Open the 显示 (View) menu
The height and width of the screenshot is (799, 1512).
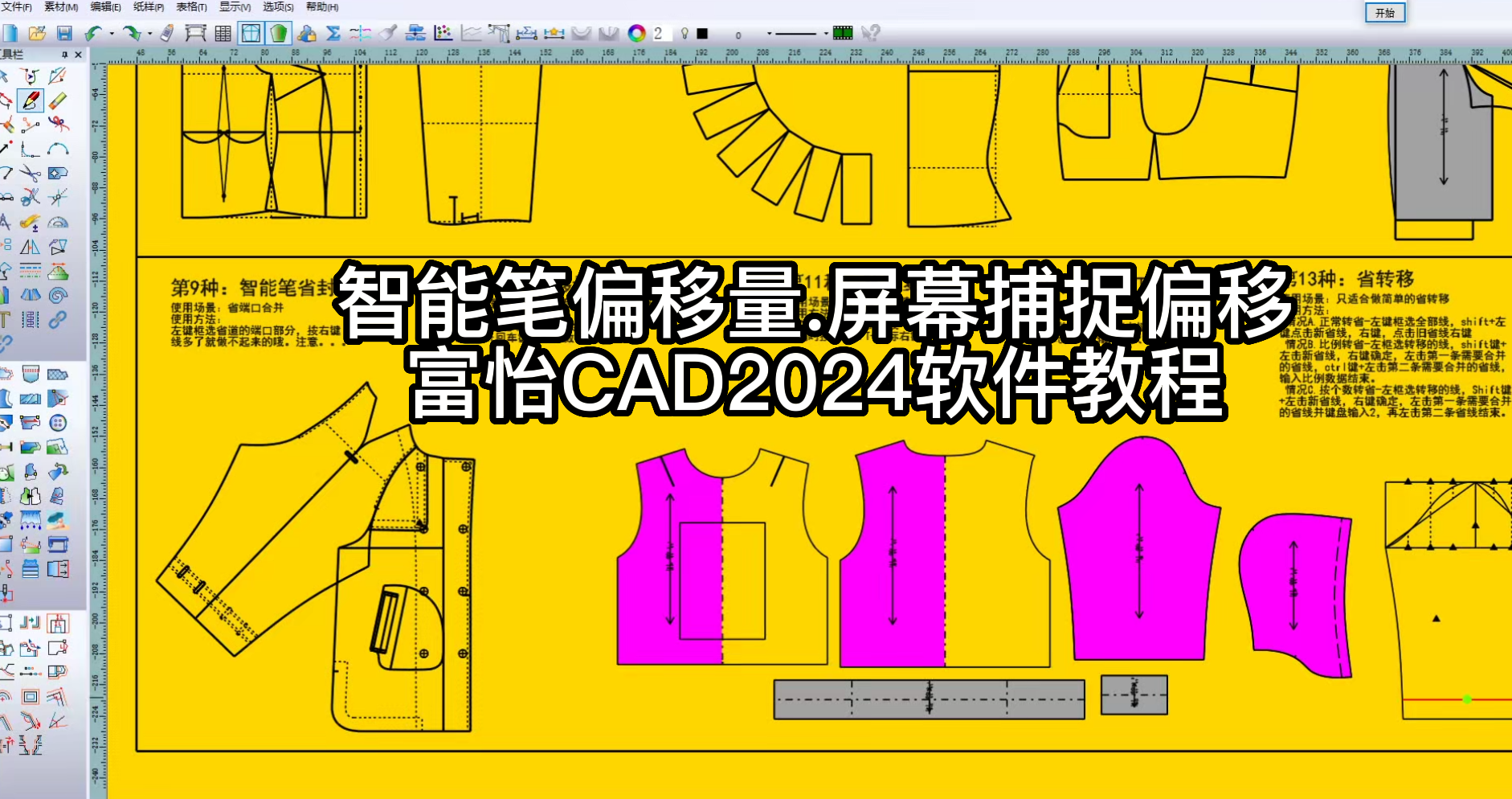235,6
